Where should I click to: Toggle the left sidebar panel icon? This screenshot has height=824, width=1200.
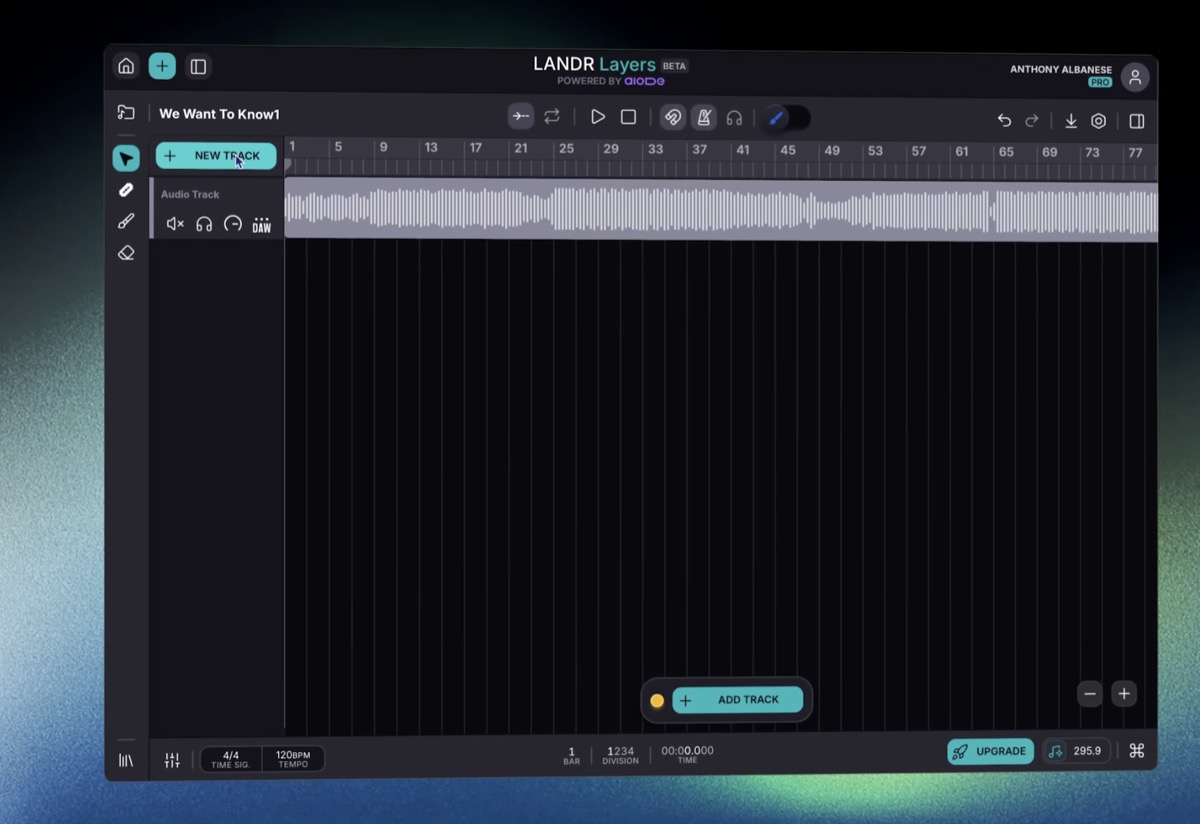198,67
